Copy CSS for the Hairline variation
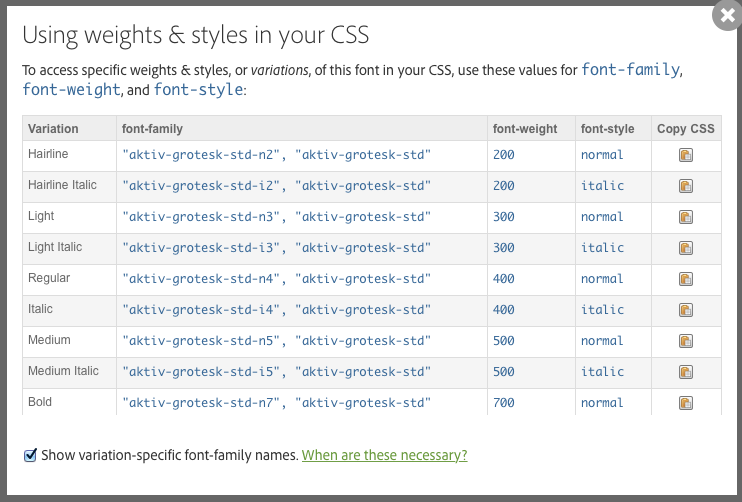Viewport: 742px width, 502px height. tap(686, 155)
